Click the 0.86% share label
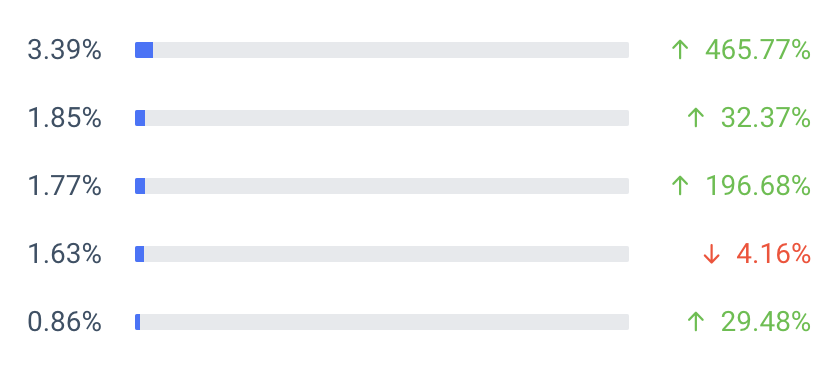 pyautogui.click(x=65, y=323)
